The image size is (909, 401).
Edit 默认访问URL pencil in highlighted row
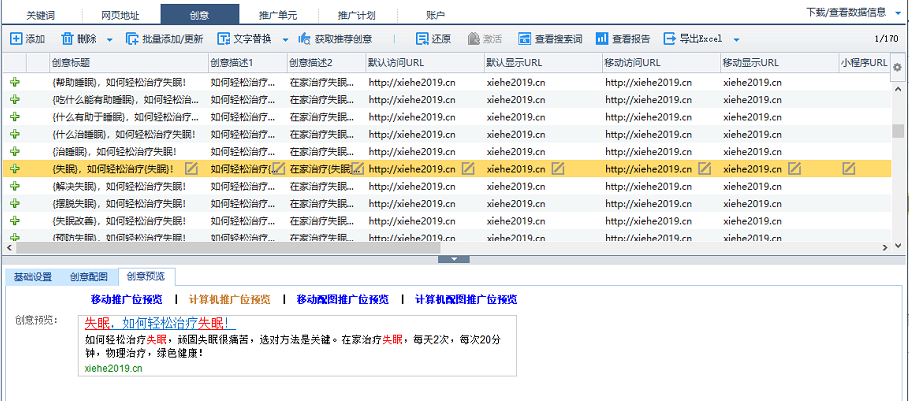pos(468,169)
